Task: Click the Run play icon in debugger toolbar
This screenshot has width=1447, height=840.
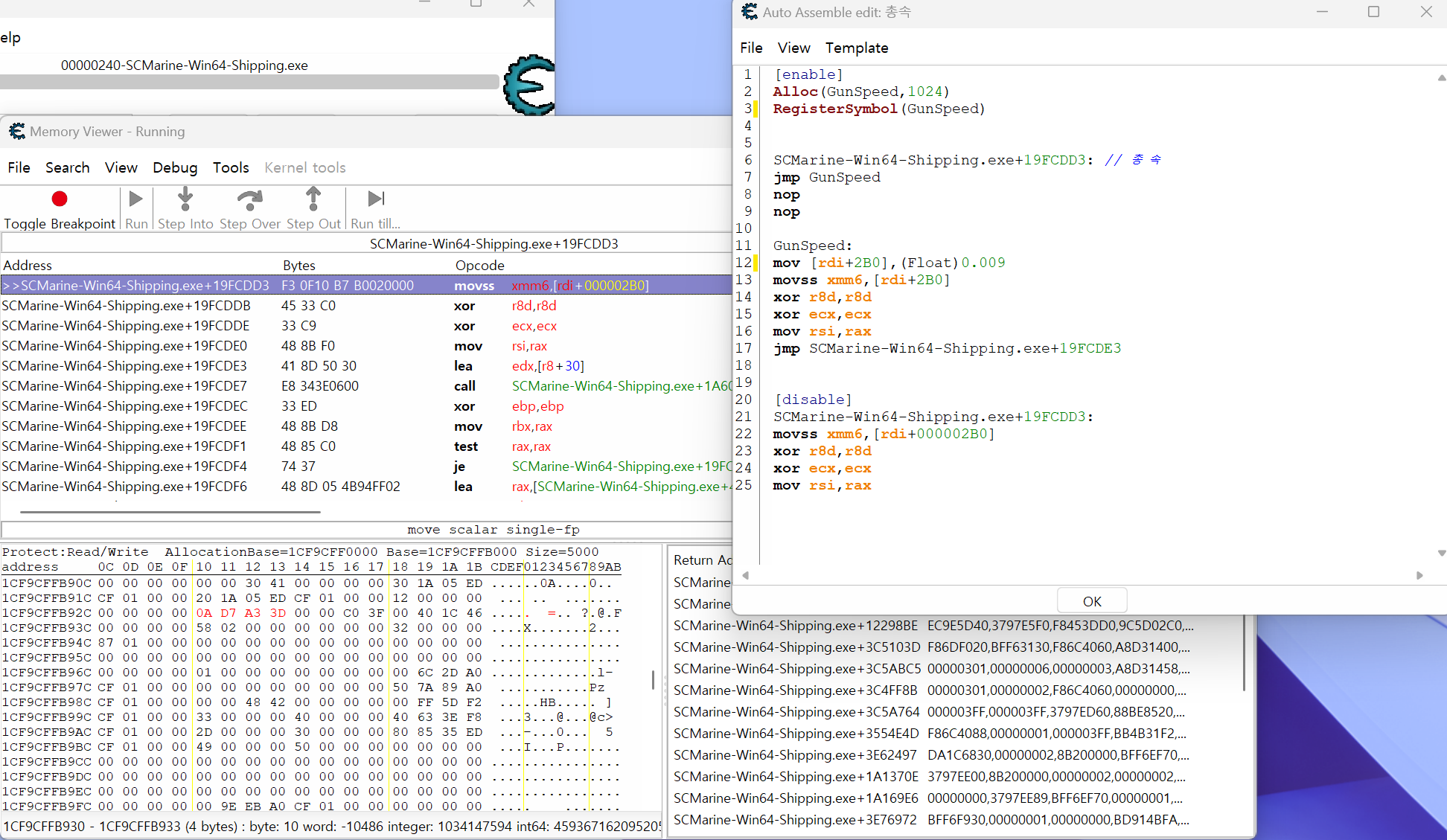Action: click(135, 199)
